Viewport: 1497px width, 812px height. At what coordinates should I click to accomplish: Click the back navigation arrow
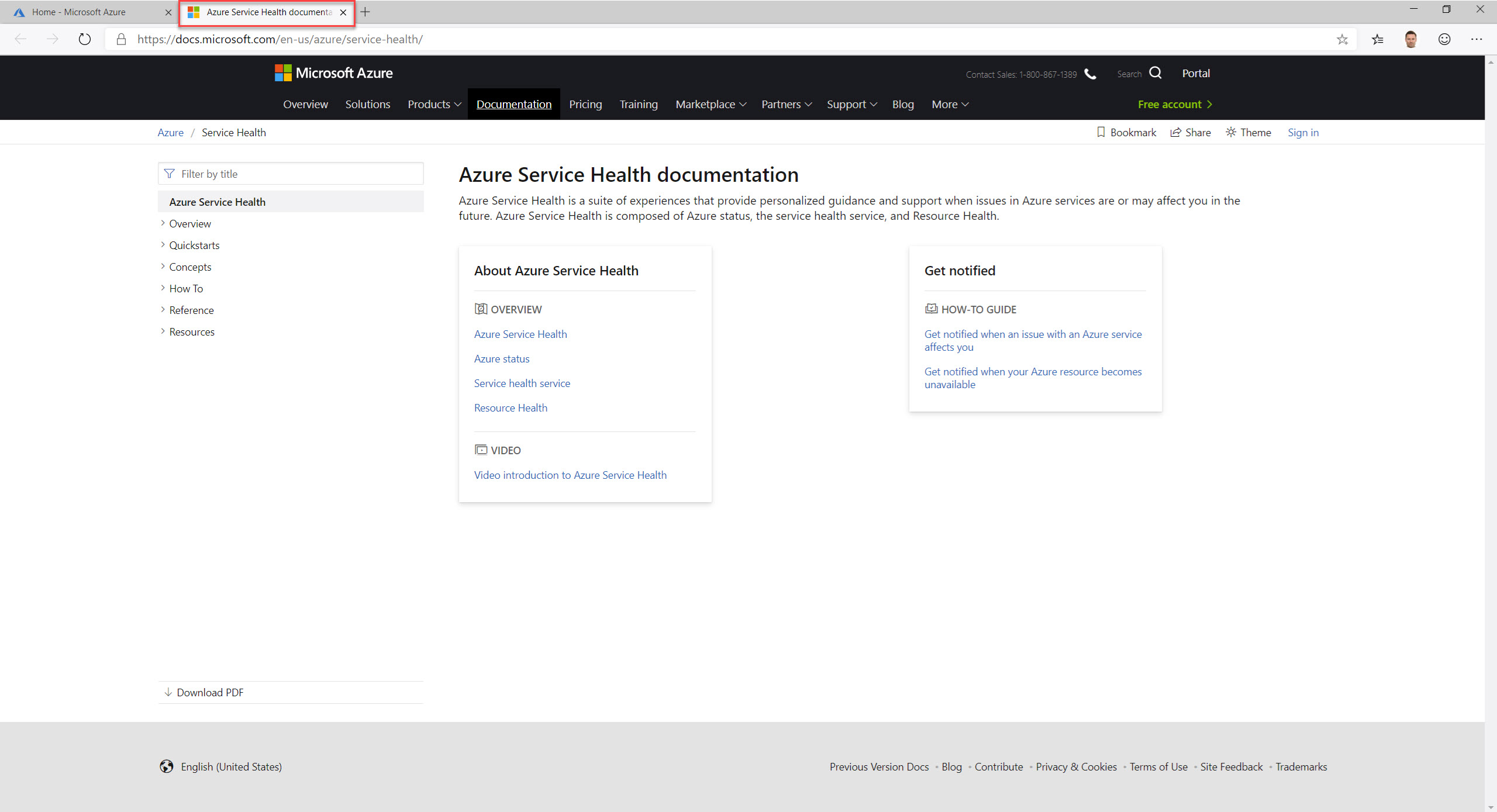[21, 39]
